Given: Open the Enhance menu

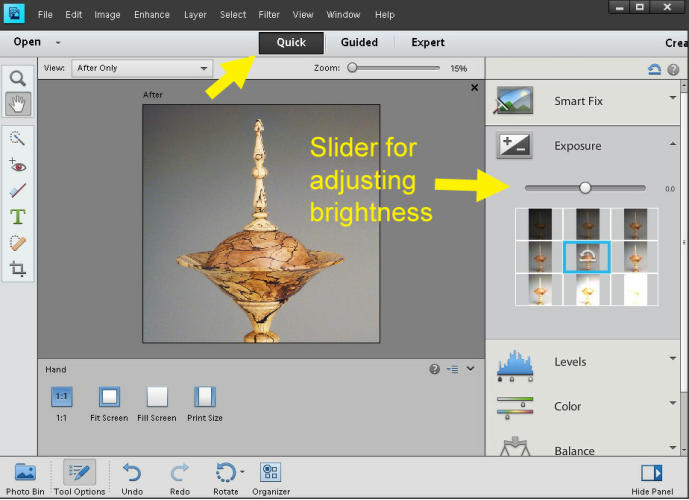Looking at the screenshot, I should point(153,15).
